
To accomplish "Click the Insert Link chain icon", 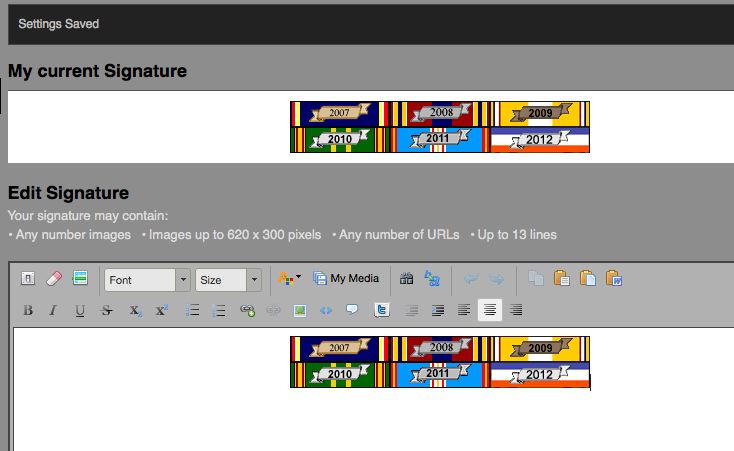I will [x=247, y=310].
